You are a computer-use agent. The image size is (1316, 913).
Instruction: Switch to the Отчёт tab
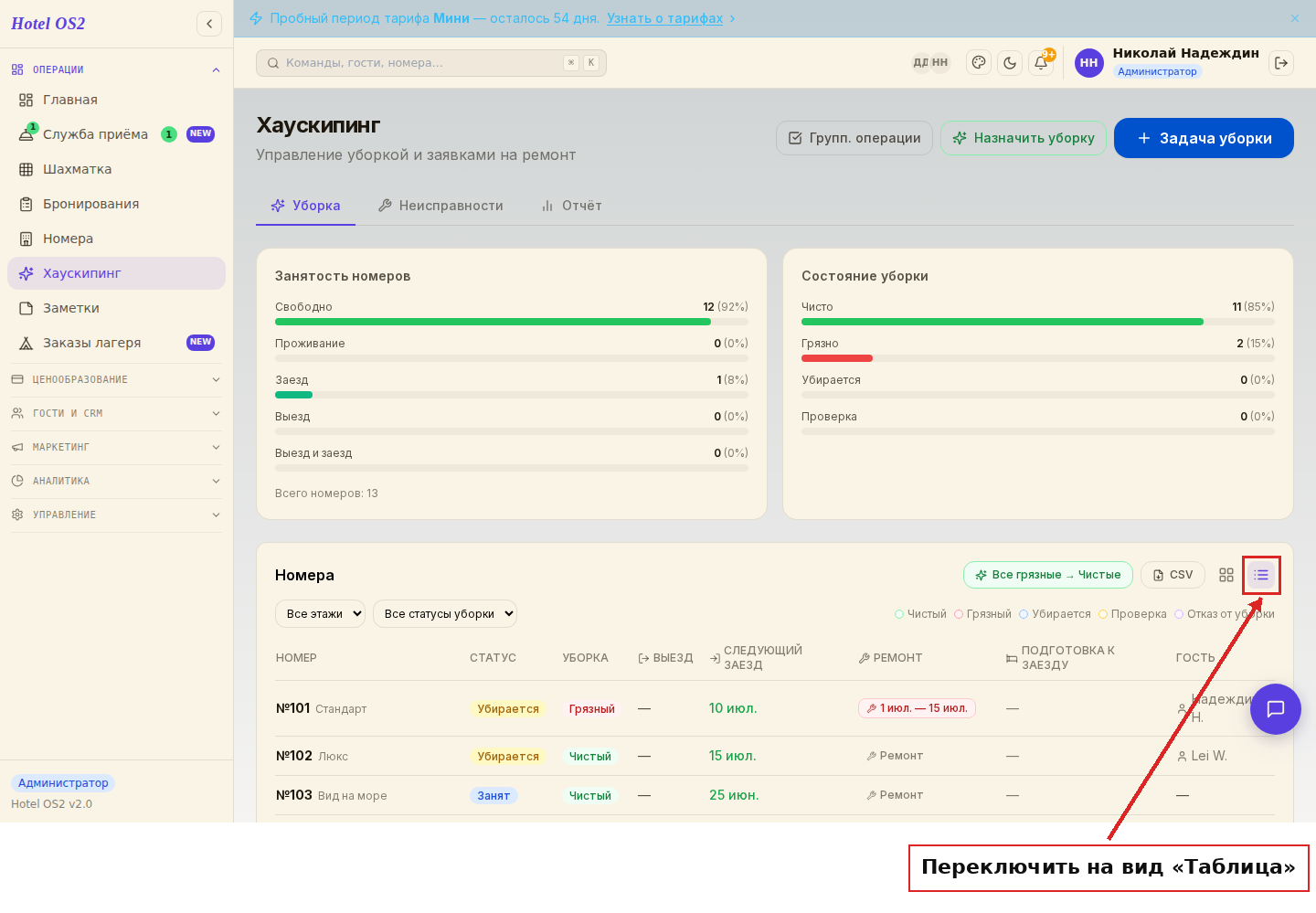pyautogui.click(x=571, y=206)
